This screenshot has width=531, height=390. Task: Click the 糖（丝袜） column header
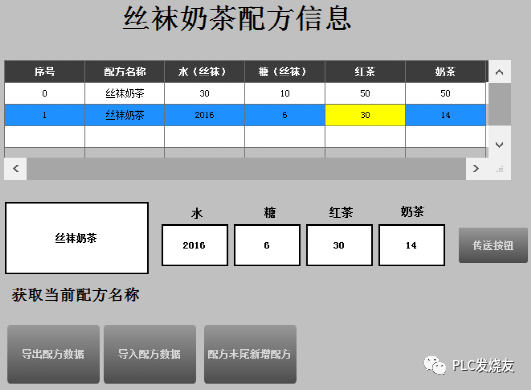click(x=284, y=72)
